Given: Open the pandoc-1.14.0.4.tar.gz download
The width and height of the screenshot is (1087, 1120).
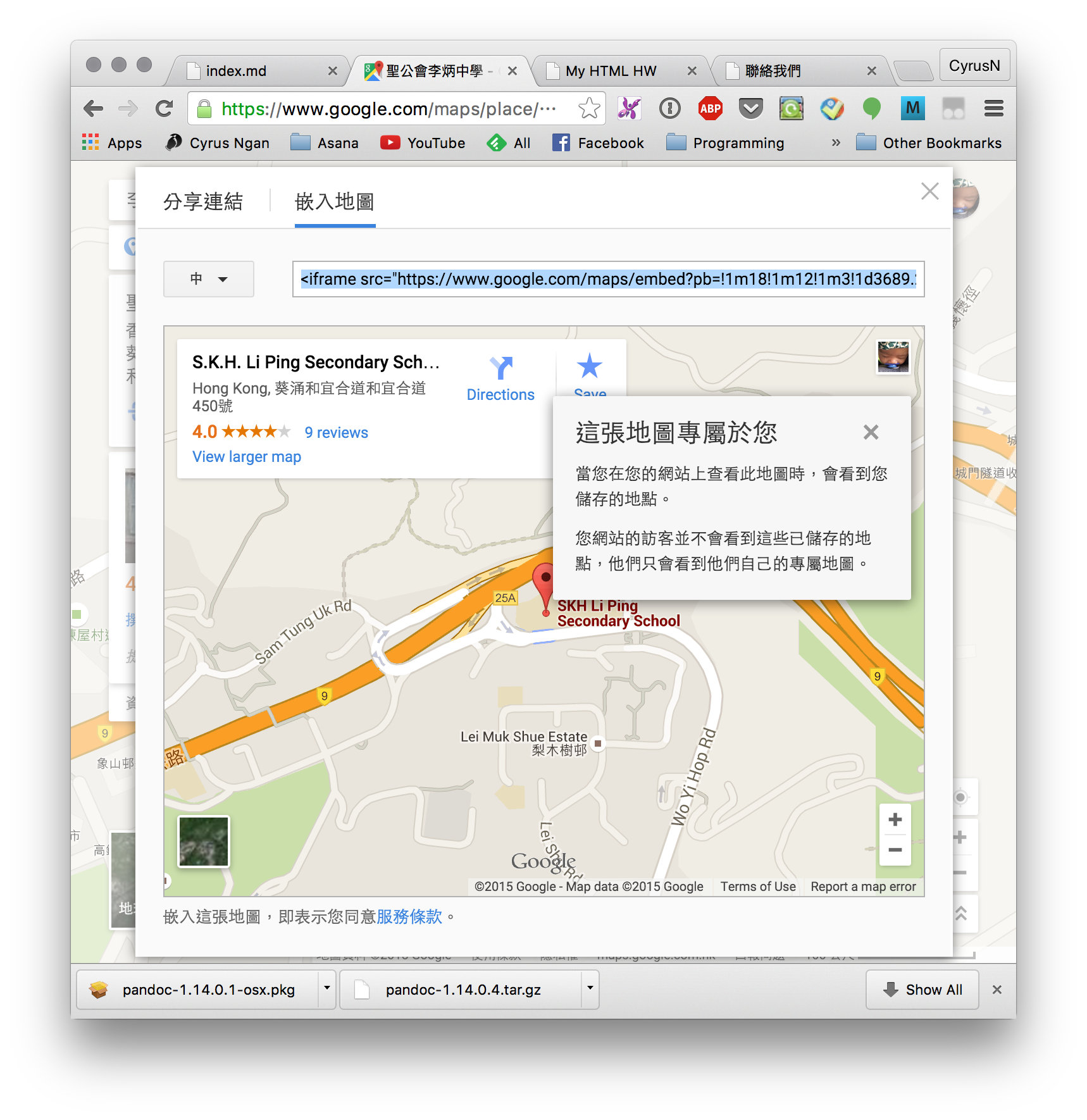Looking at the screenshot, I should (461, 990).
